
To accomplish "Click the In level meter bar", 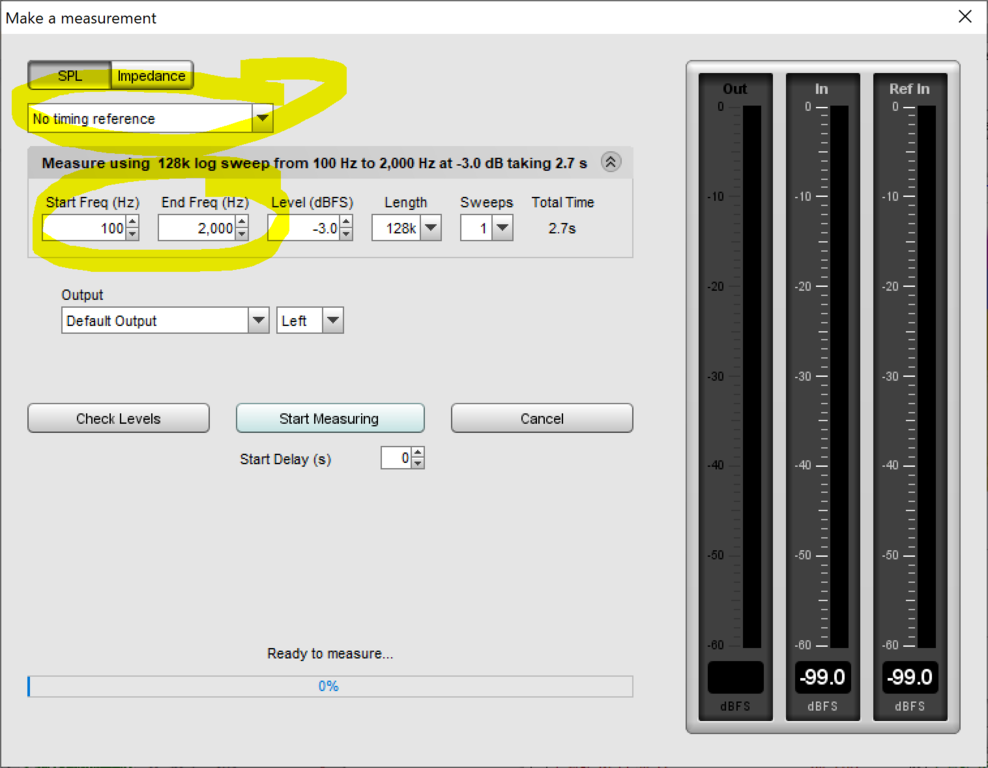I will 839,377.
